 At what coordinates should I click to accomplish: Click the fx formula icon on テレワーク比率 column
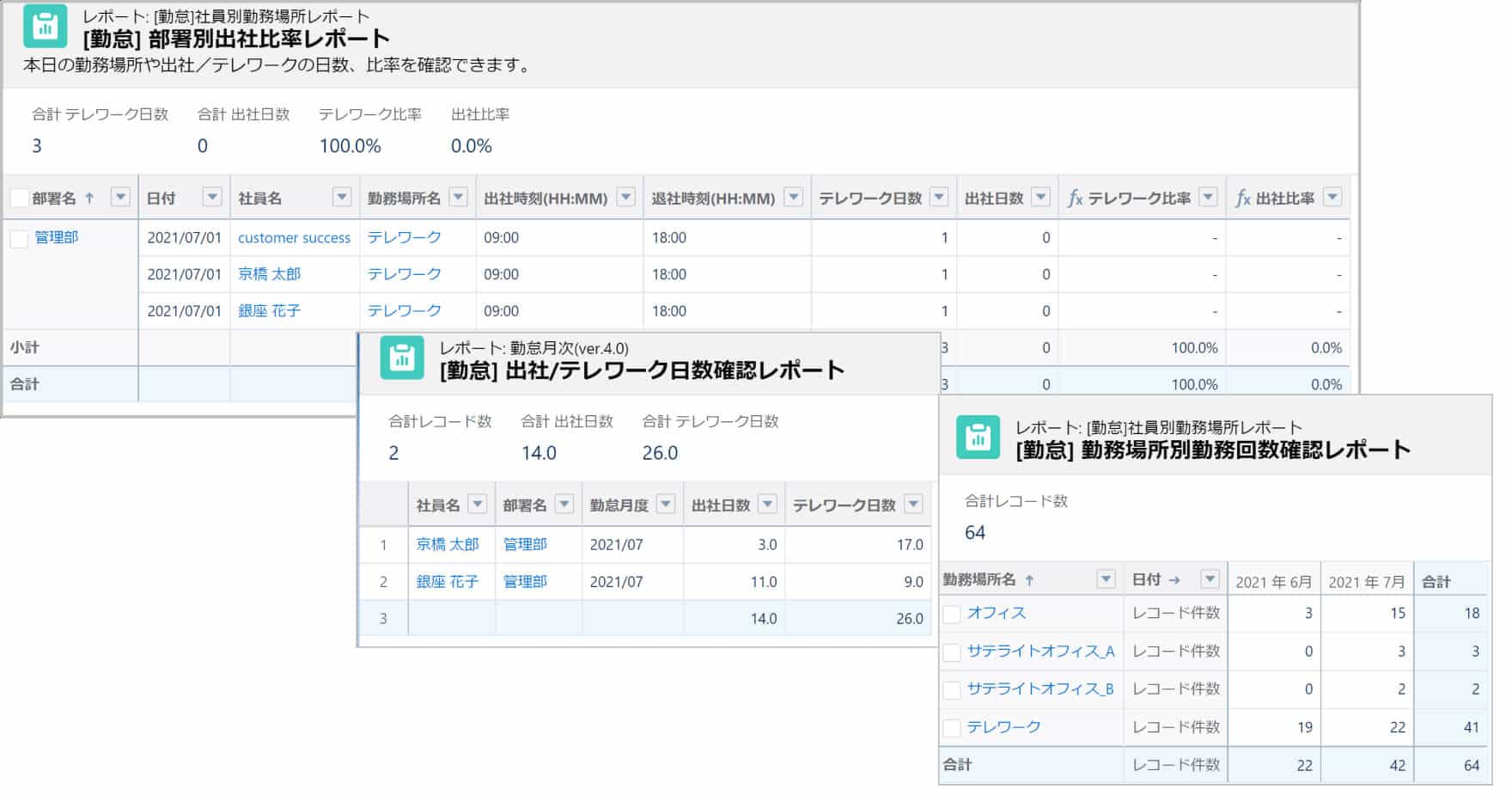pyautogui.click(x=1074, y=199)
